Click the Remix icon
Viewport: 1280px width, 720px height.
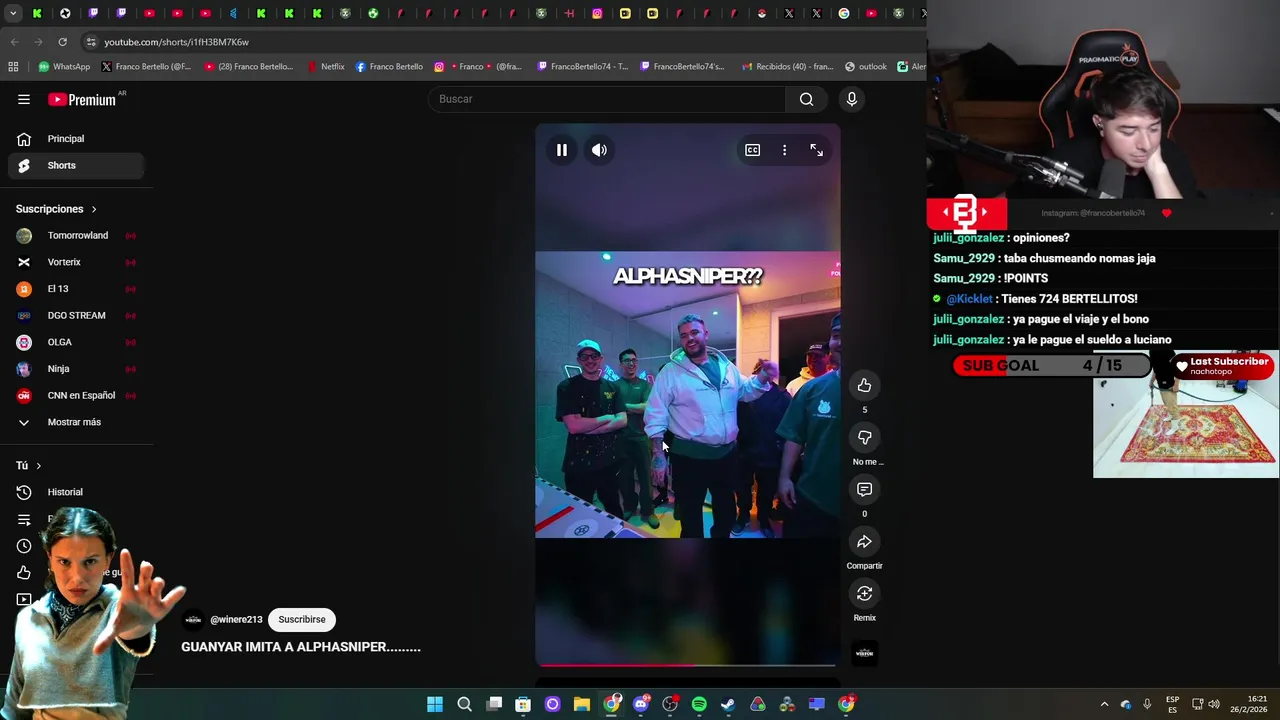(x=864, y=593)
